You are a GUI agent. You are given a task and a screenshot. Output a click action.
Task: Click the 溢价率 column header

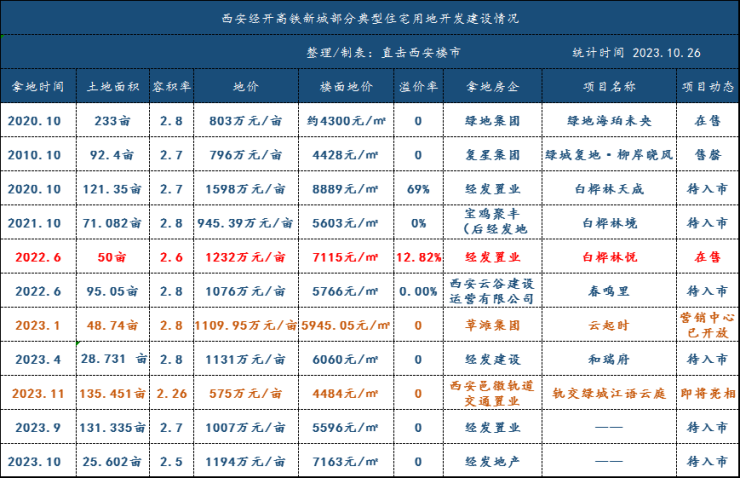[x=418, y=86]
